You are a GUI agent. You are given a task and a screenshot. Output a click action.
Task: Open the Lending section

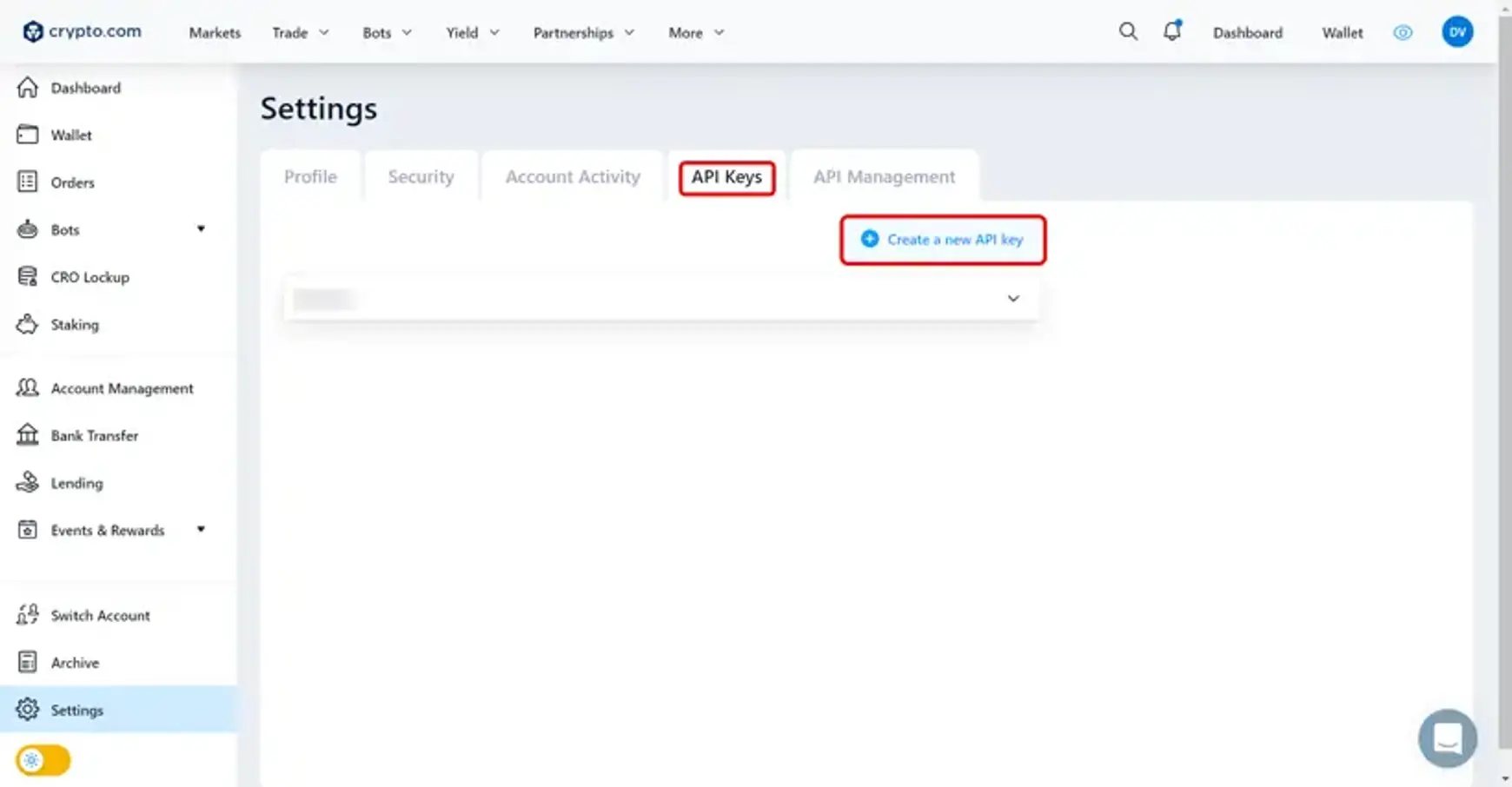tap(76, 483)
